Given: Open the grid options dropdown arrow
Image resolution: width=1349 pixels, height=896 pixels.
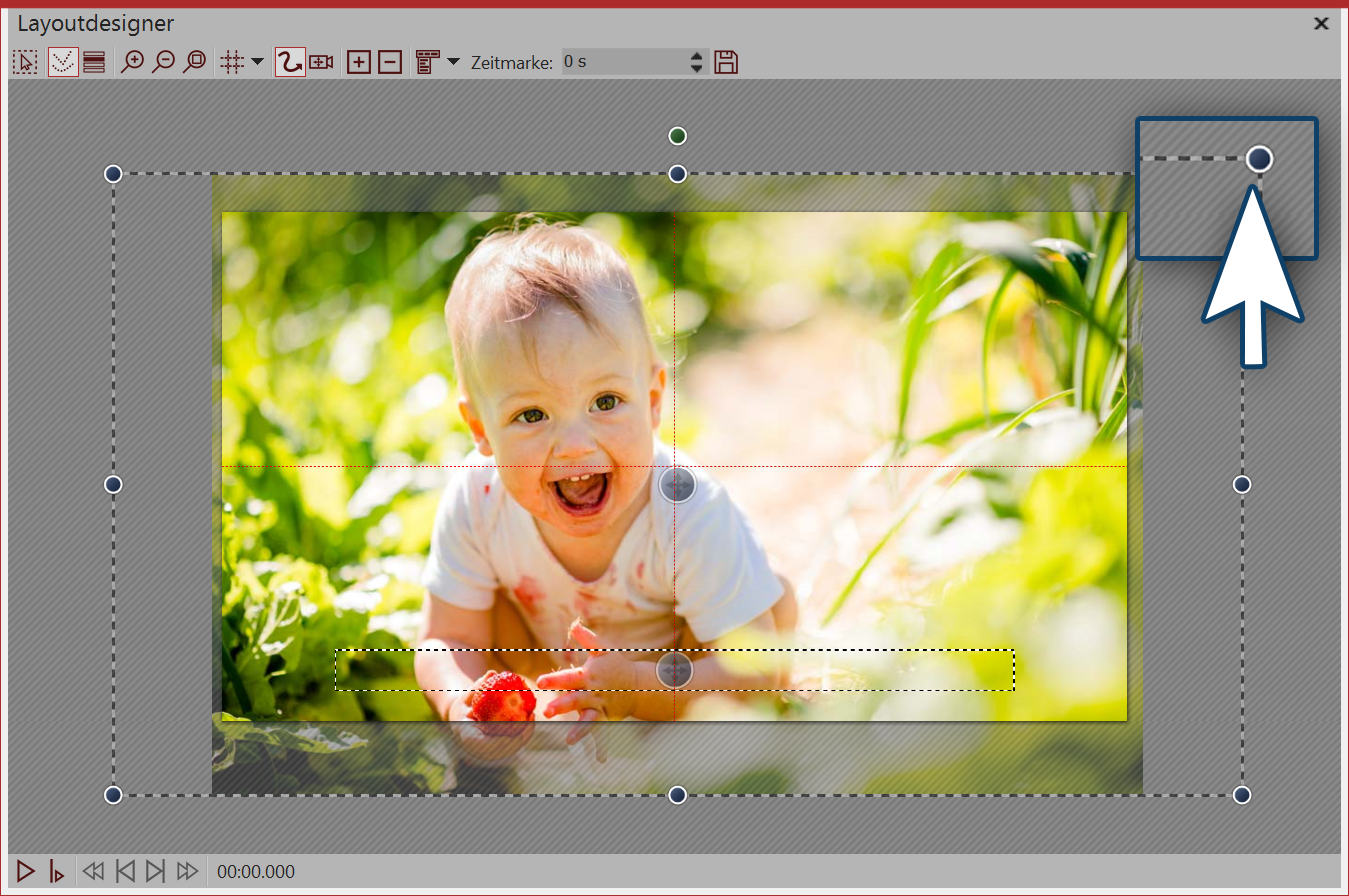Looking at the screenshot, I should click(x=257, y=62).
